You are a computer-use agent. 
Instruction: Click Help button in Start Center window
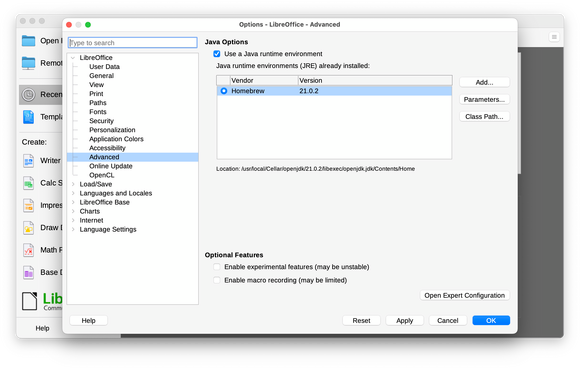tap(43, 328)
